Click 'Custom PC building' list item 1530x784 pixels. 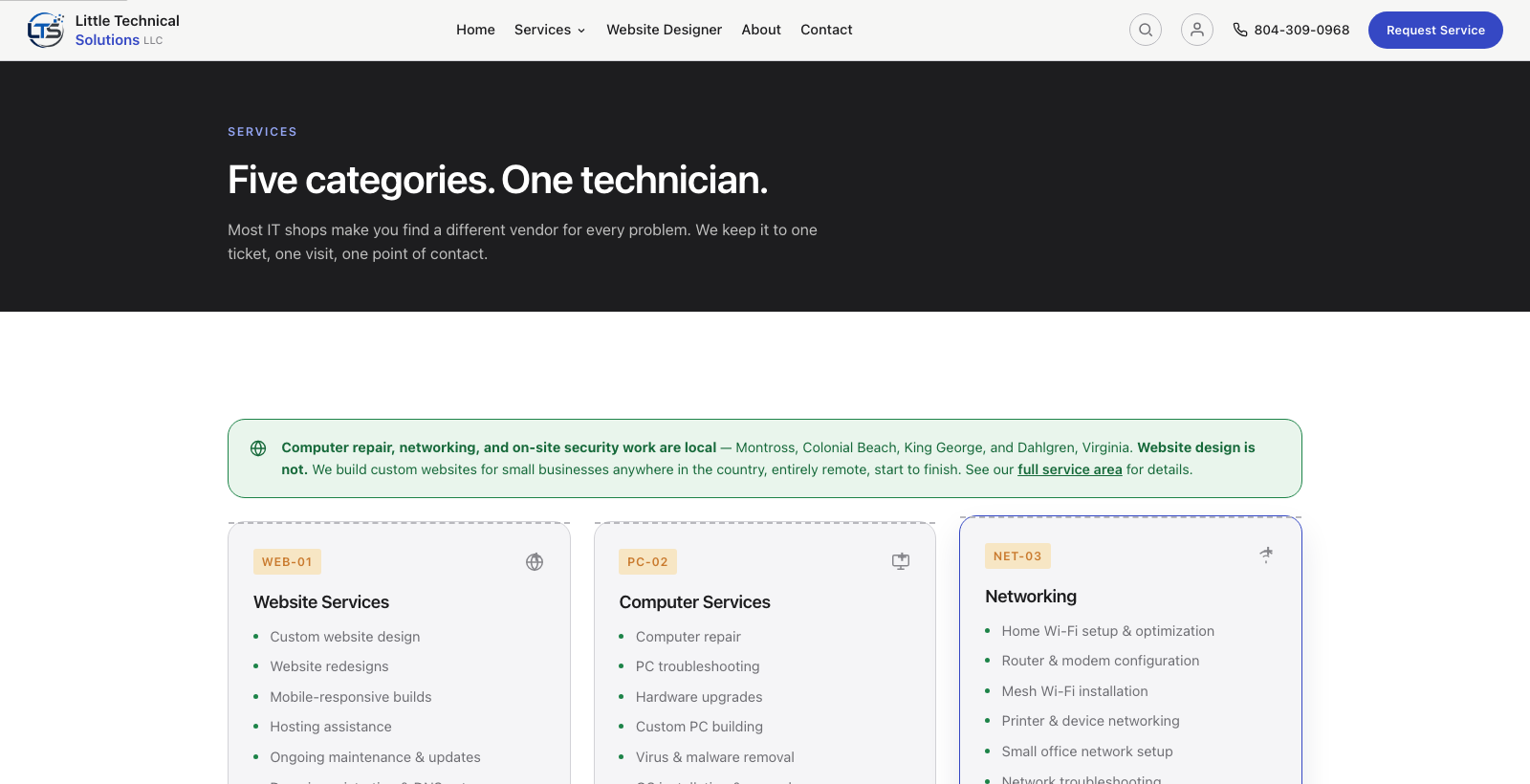coord(699,727)
